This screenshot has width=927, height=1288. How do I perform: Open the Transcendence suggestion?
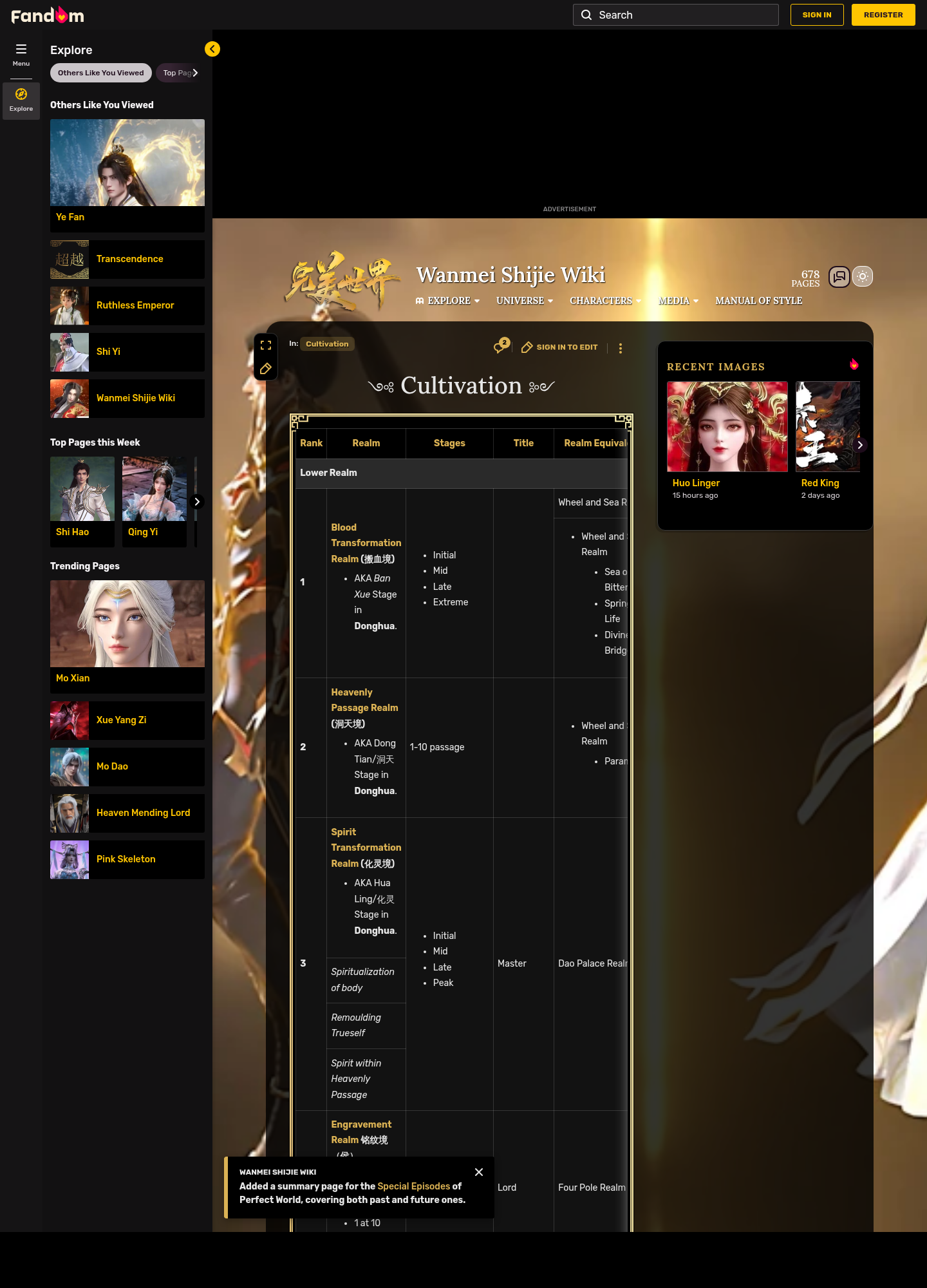[127, 260]
